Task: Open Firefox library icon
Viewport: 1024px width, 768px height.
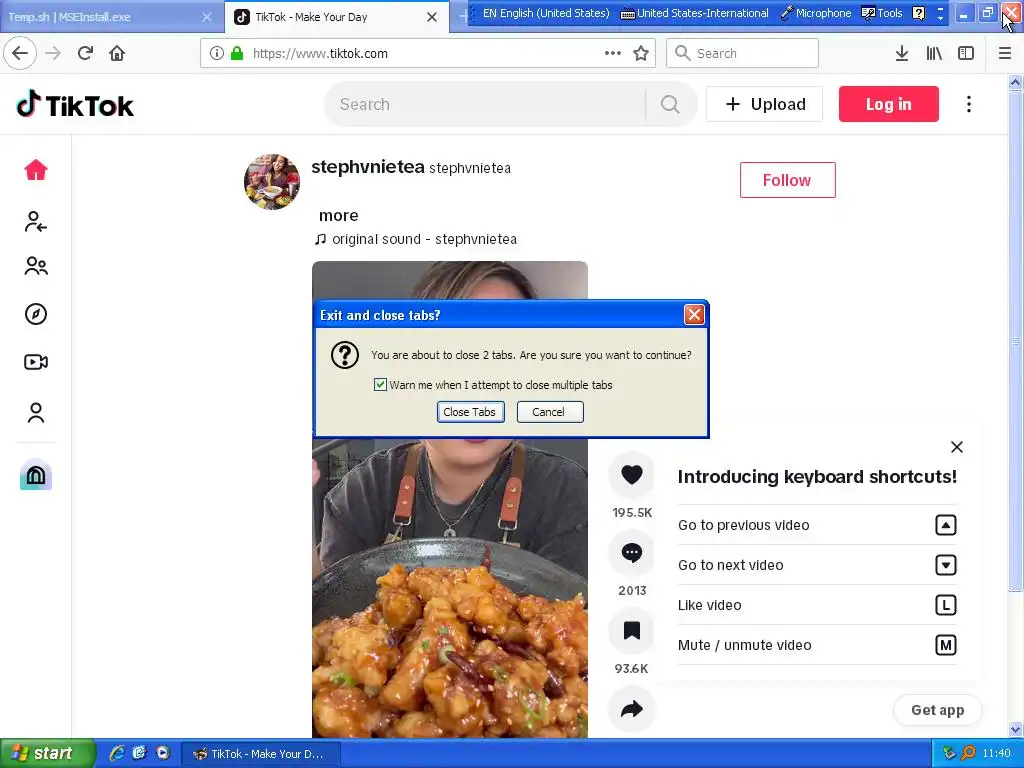Action: pos(934,53)
